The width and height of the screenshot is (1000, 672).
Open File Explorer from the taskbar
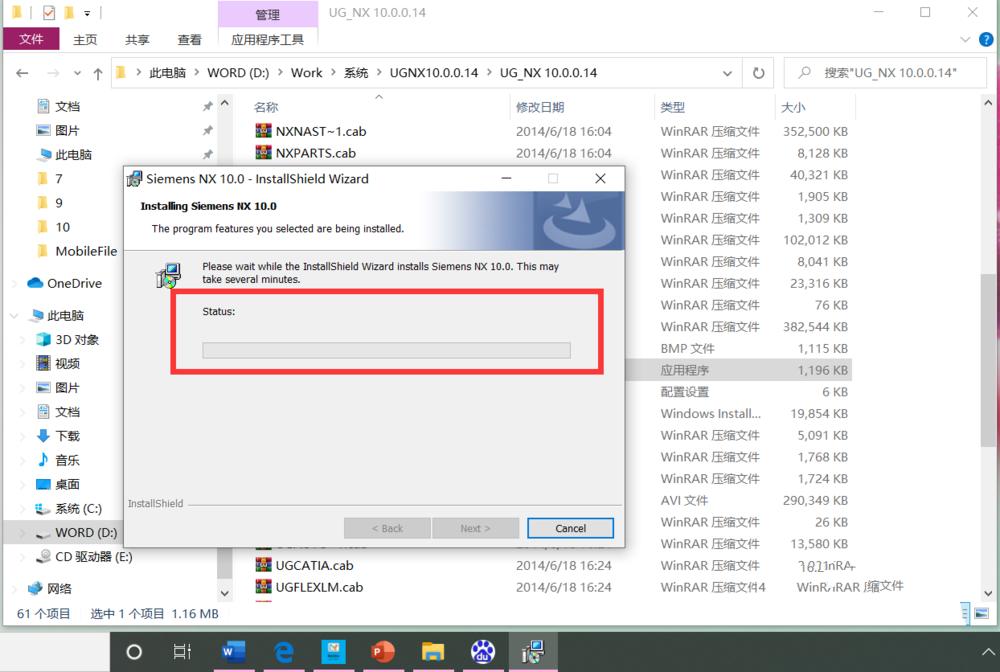coord(433,653)
